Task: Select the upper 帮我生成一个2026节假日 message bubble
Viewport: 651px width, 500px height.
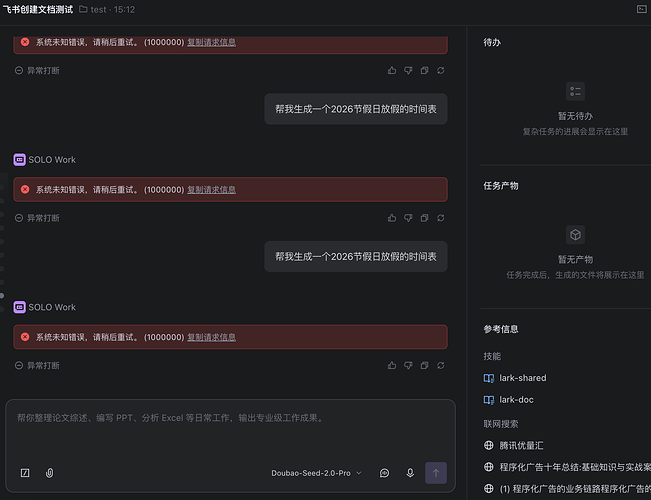Action: coord(356,109)
